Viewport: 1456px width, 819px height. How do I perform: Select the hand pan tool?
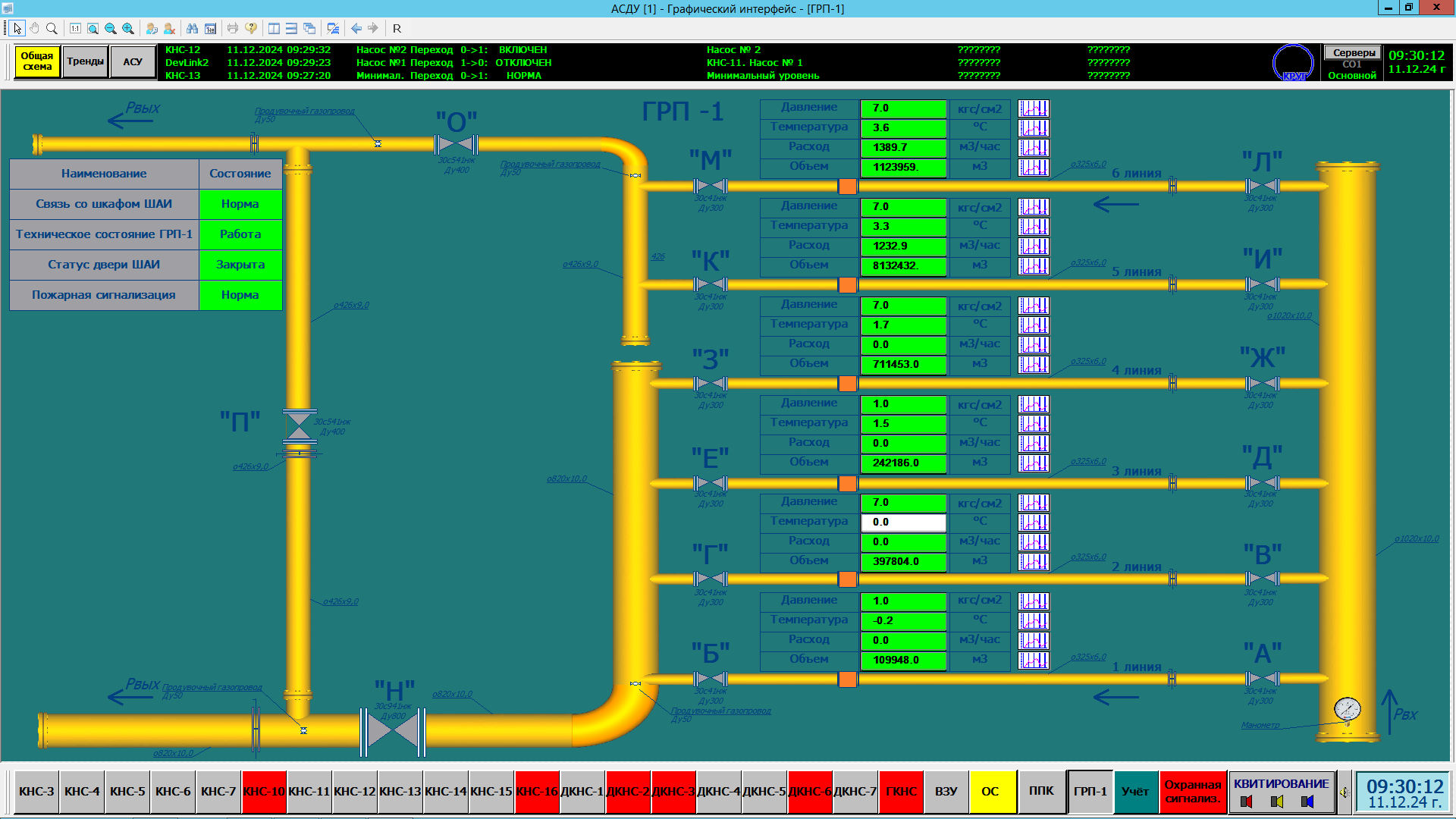(34, 28)
